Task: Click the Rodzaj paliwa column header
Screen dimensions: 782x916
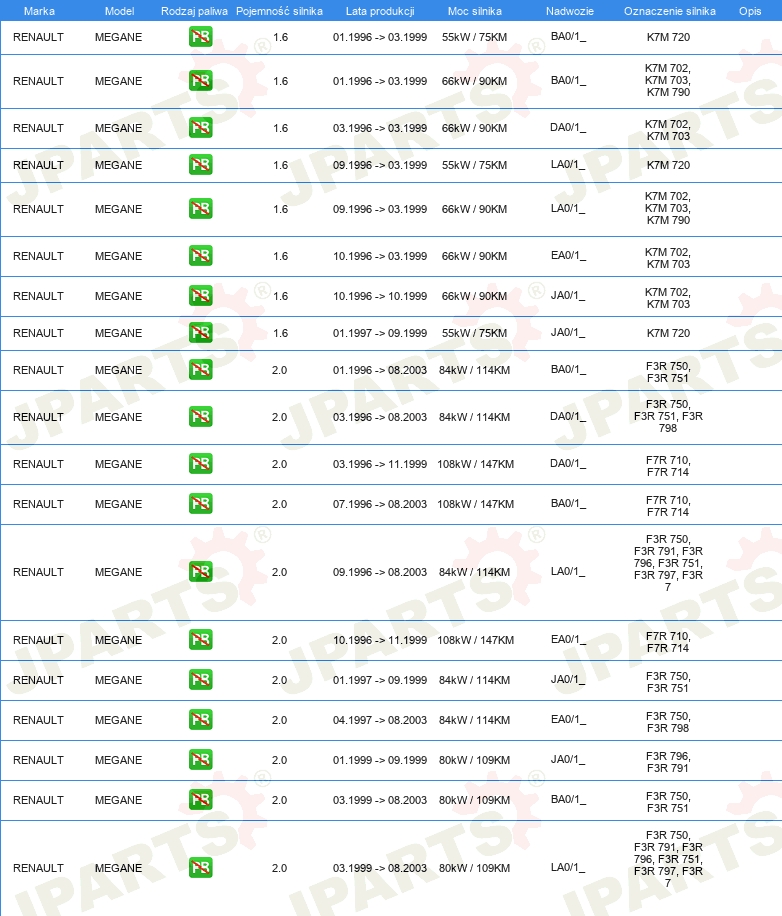Action: tap(194, 11)
